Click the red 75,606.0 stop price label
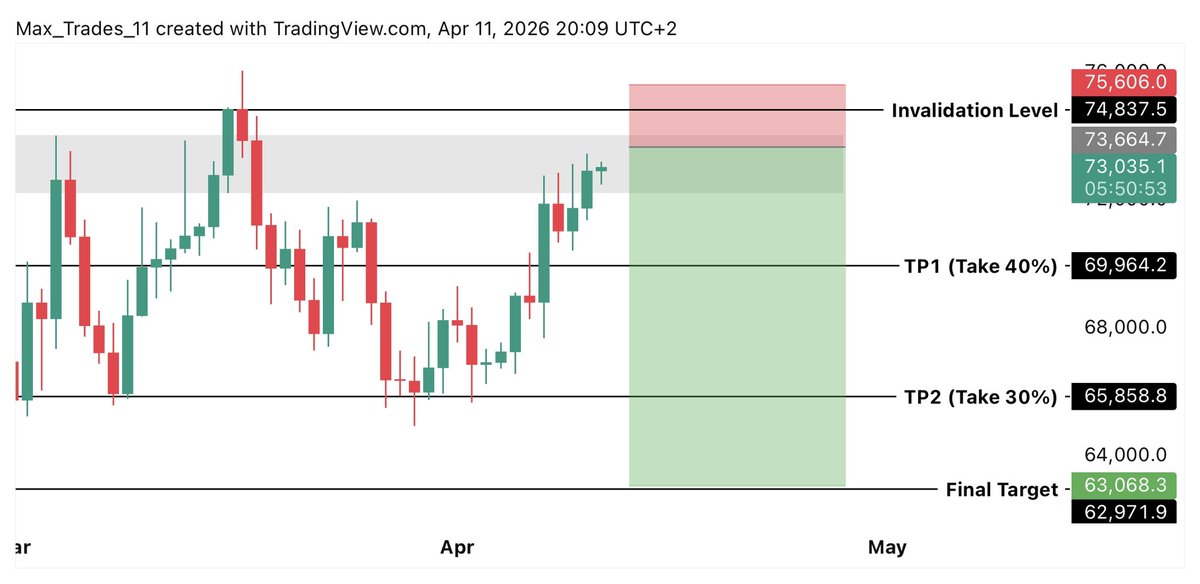Screen dimensions: 1200x584 coord(1118,82)
